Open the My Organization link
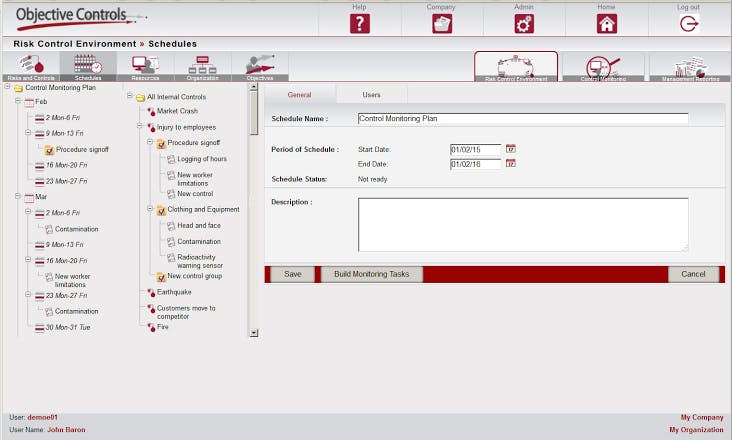The image size is (732, 440). (696, 430)
